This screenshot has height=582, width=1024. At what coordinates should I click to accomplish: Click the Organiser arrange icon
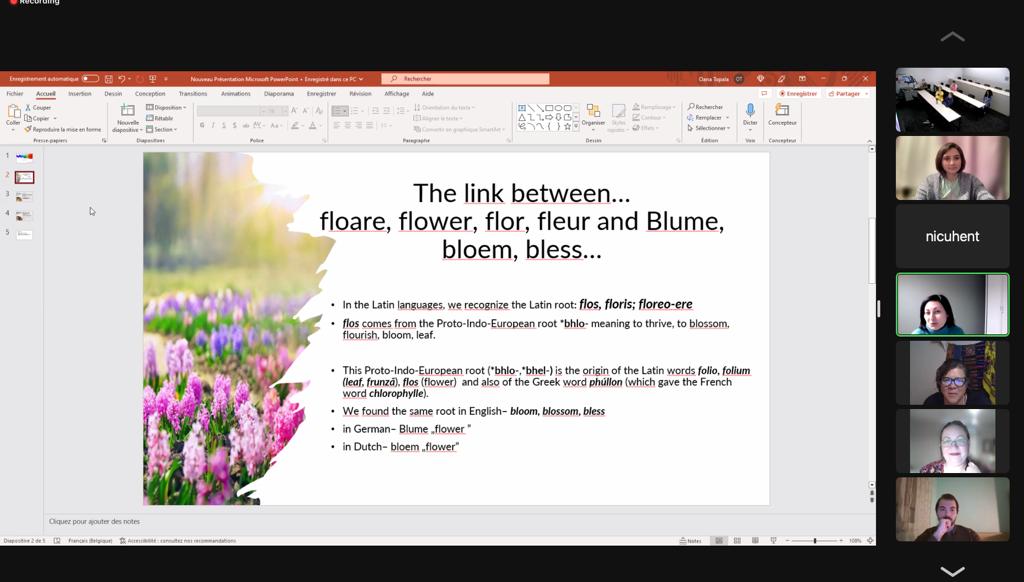pyautogui.click(x=593, y=114)
